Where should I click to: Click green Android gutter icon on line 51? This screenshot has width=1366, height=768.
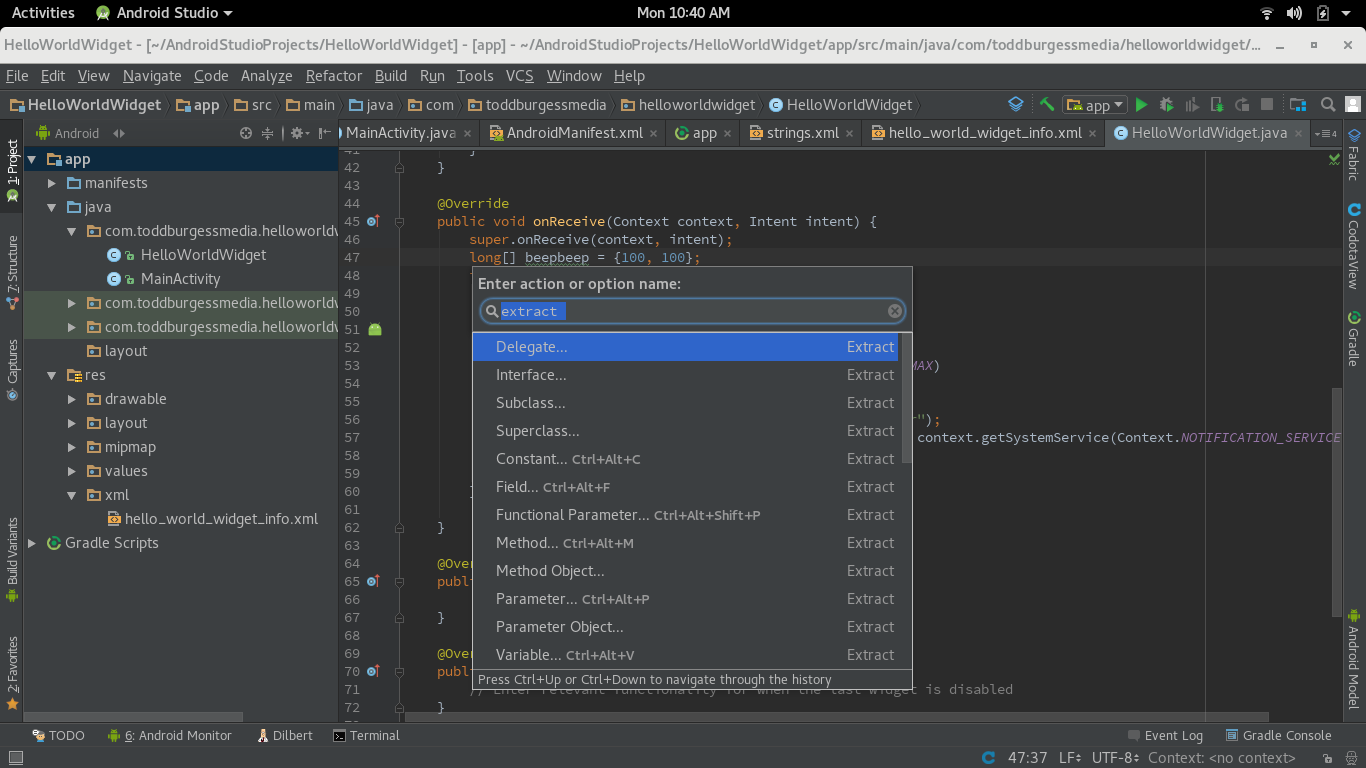pyautogui.click(x=375, y=329)
